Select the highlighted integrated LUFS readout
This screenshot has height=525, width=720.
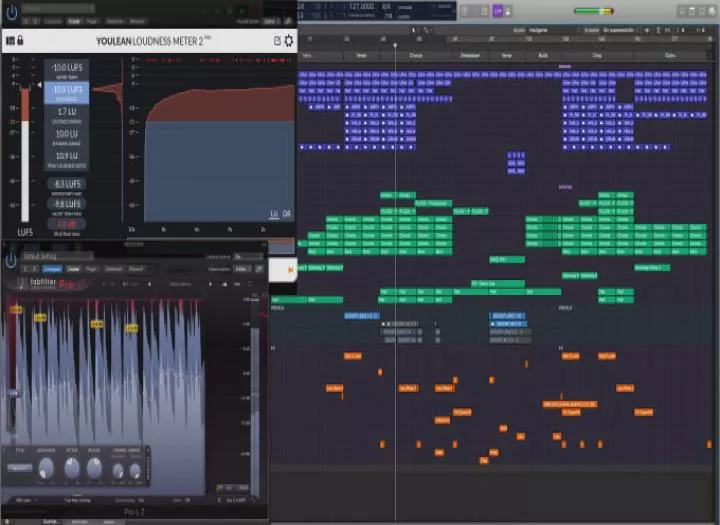(x=67, y=92)
